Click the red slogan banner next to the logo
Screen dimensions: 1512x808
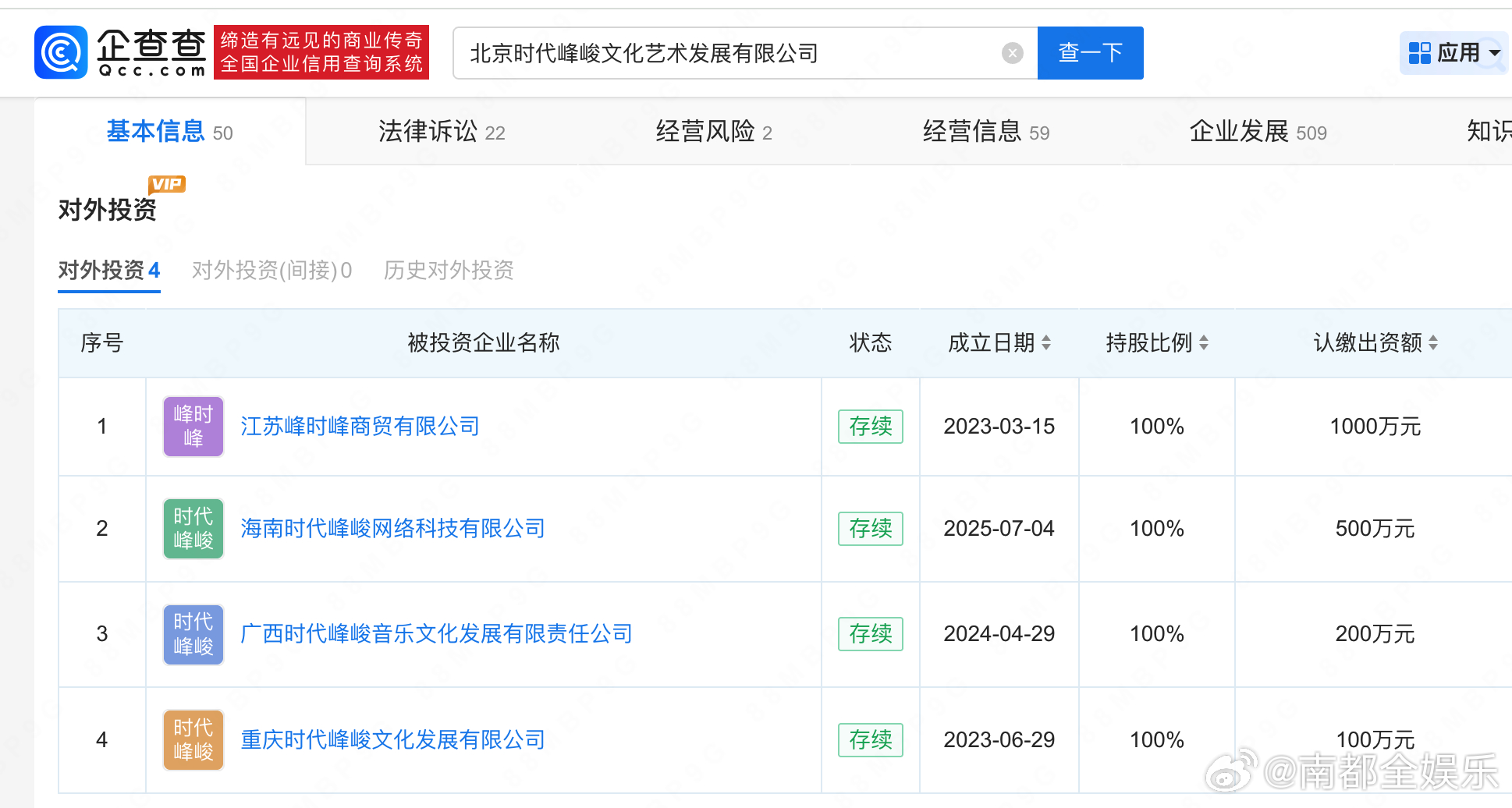321,52
